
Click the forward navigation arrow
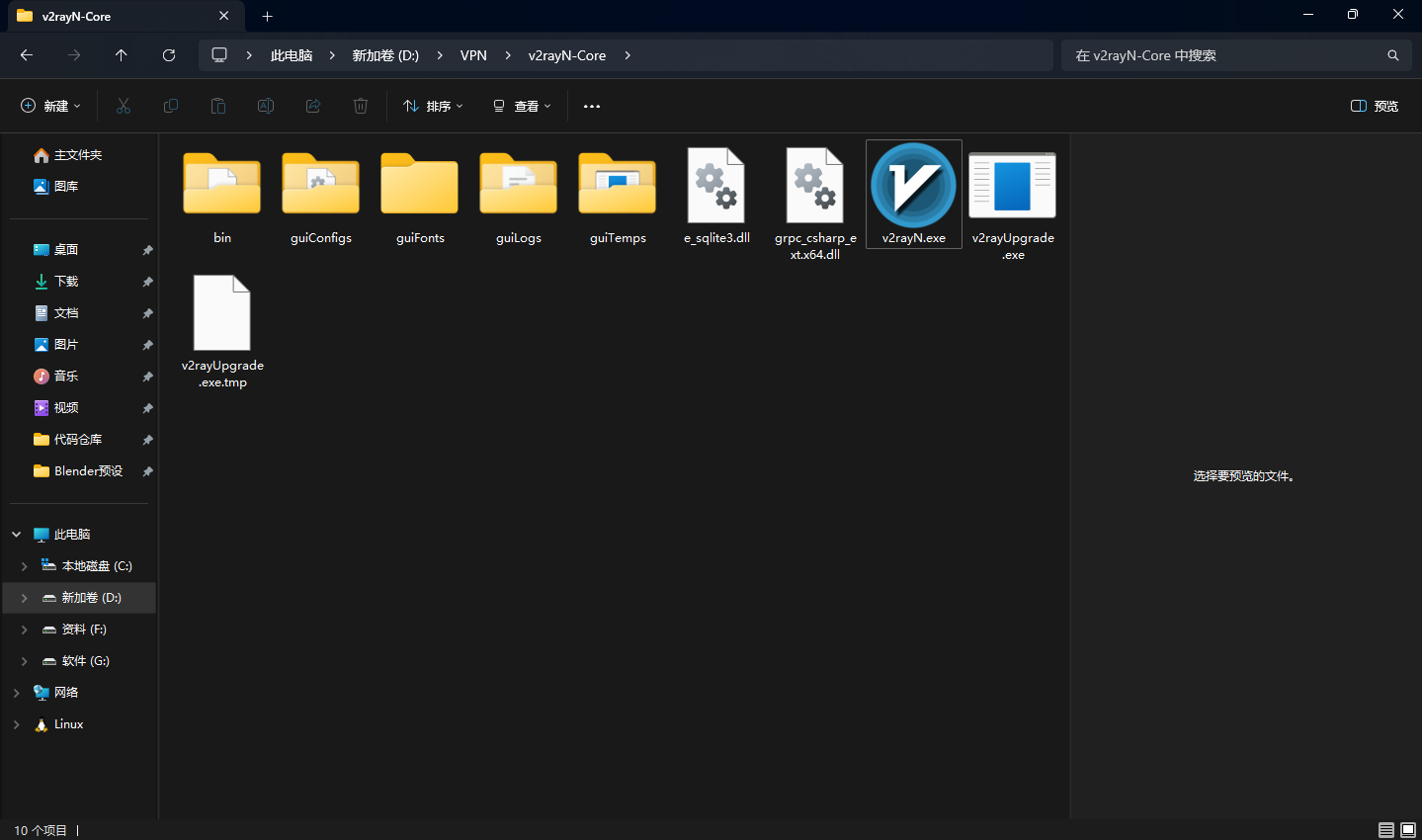(74, 55)
